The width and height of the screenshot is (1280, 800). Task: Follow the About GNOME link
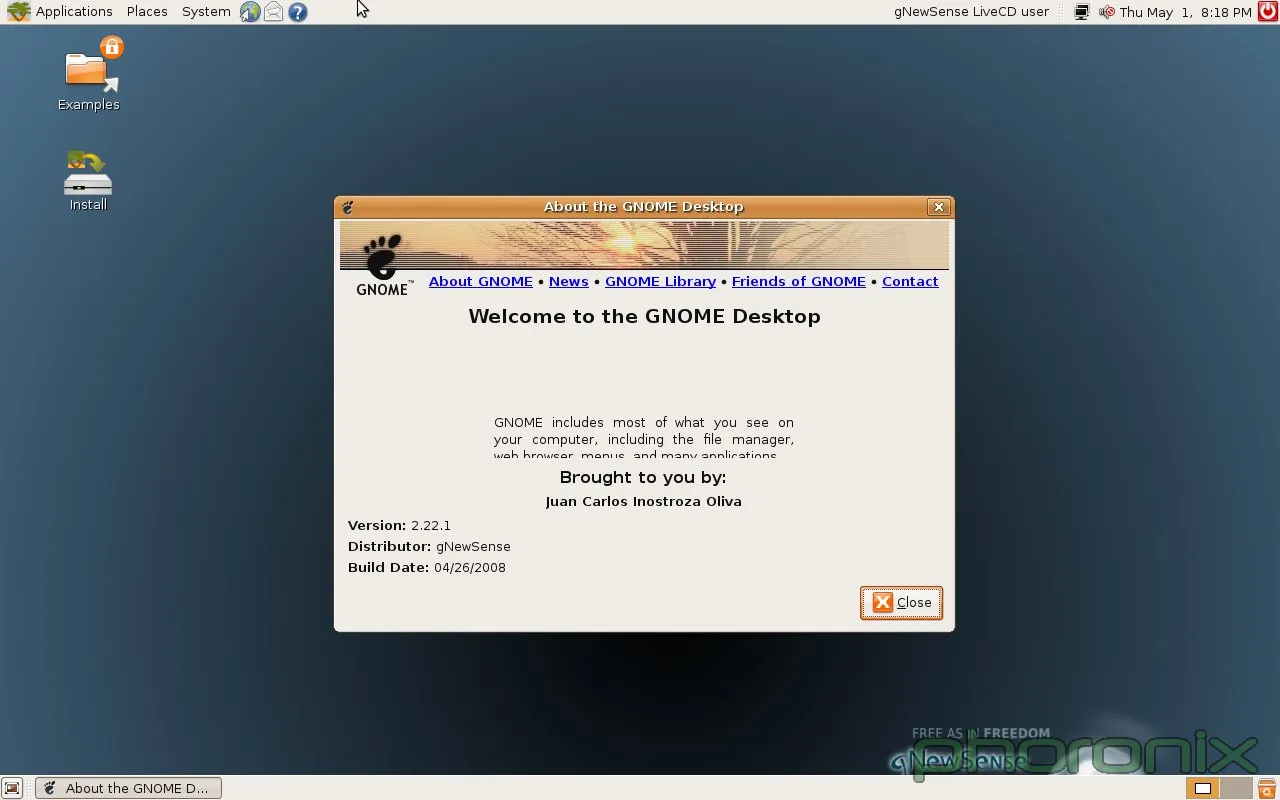pyautogui.click(x=481, y=282)
